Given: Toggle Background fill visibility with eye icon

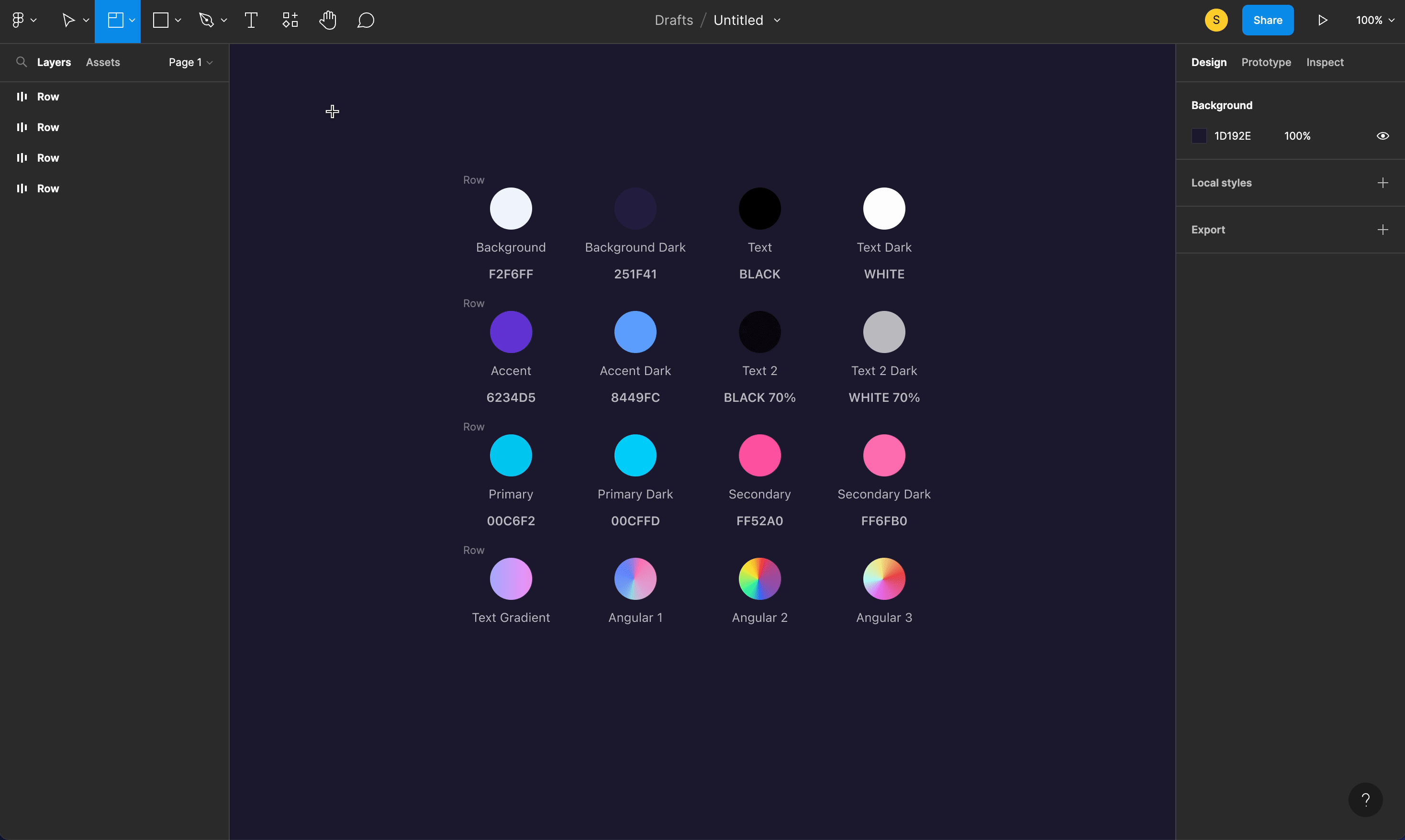Looking at the screenshot, I should 1383,135.
